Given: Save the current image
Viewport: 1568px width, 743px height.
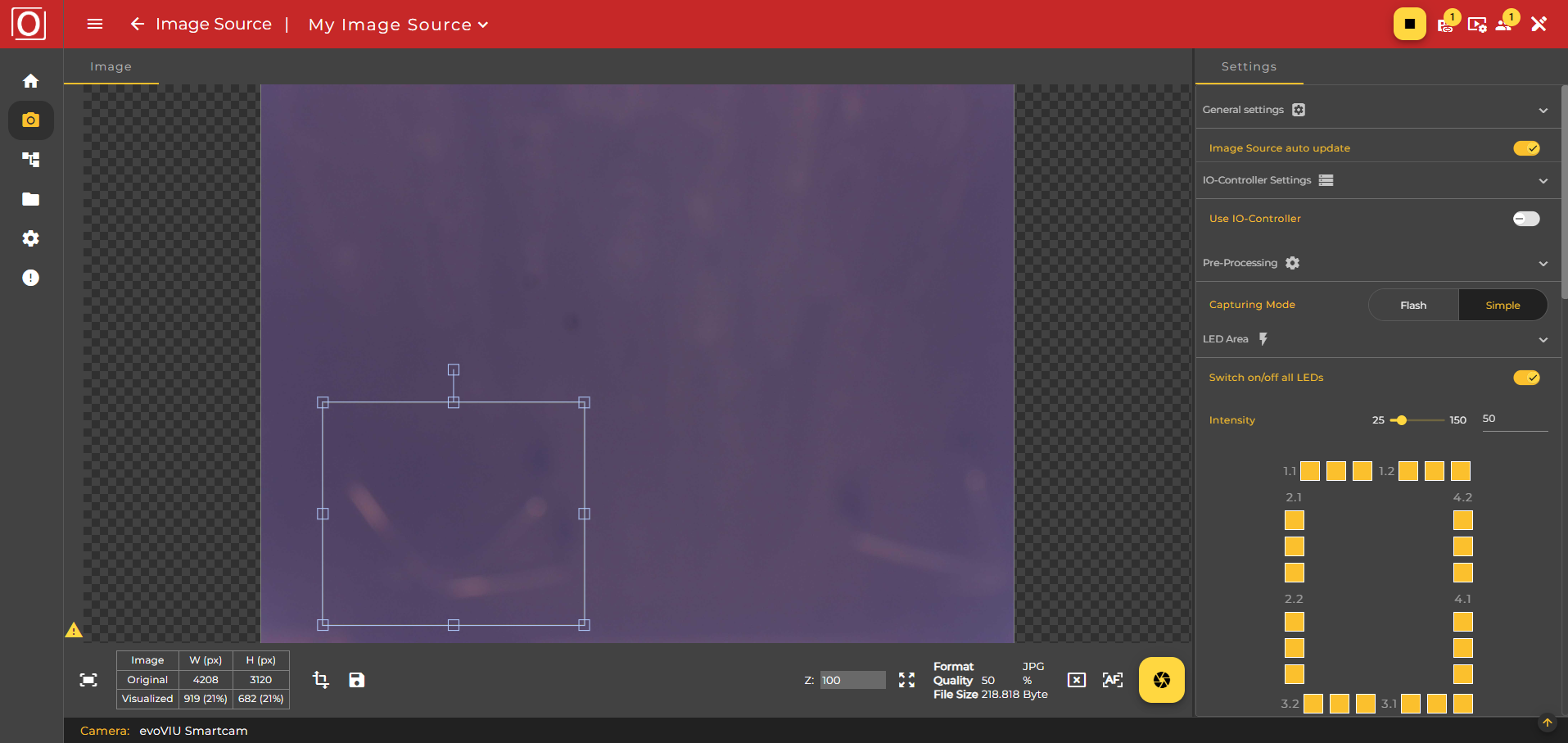Looking at the screenshot, I should [356, 679].
